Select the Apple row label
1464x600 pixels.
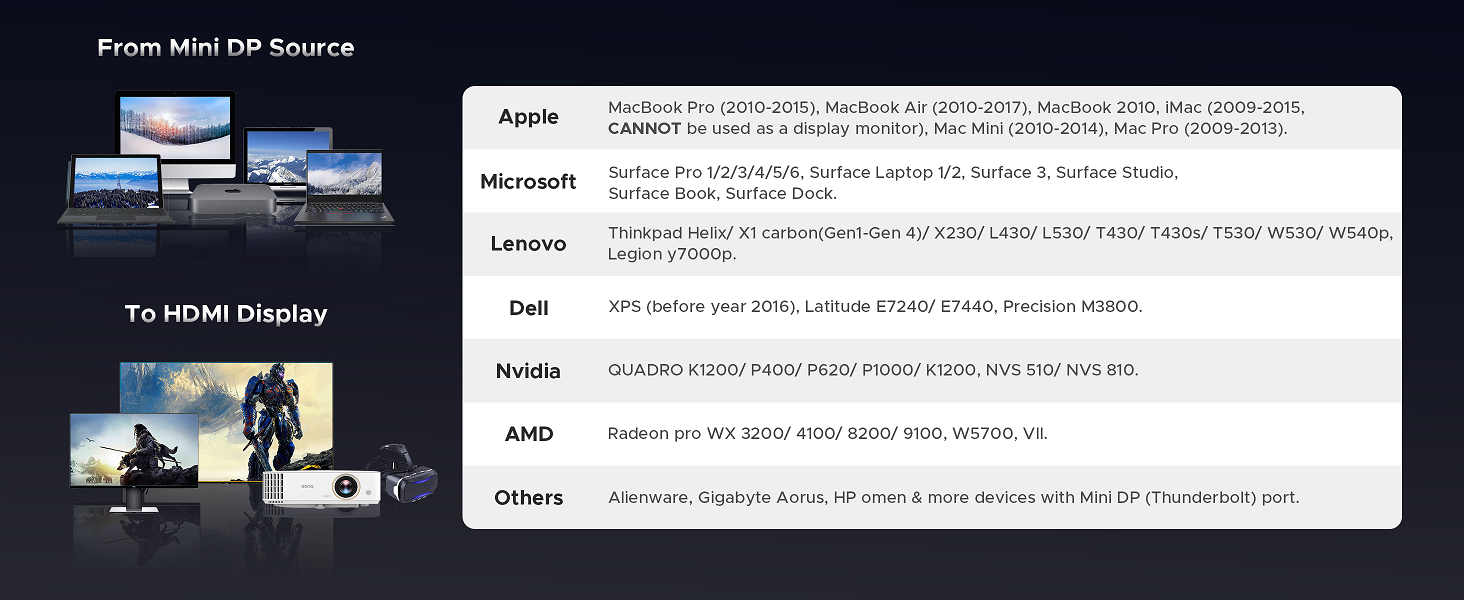(x=528, y=117)
